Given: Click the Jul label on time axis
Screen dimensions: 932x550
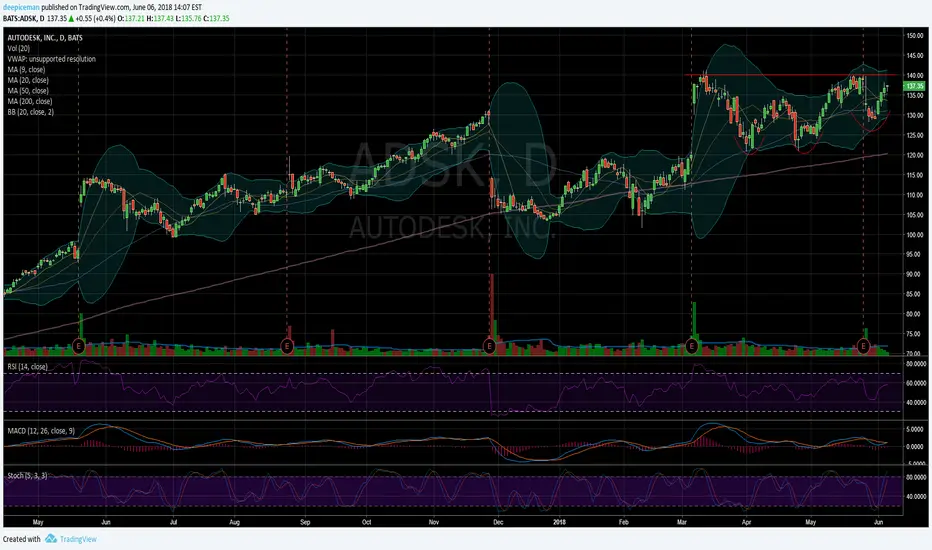Looking at the screenshot, I should (x=174, y=522).
